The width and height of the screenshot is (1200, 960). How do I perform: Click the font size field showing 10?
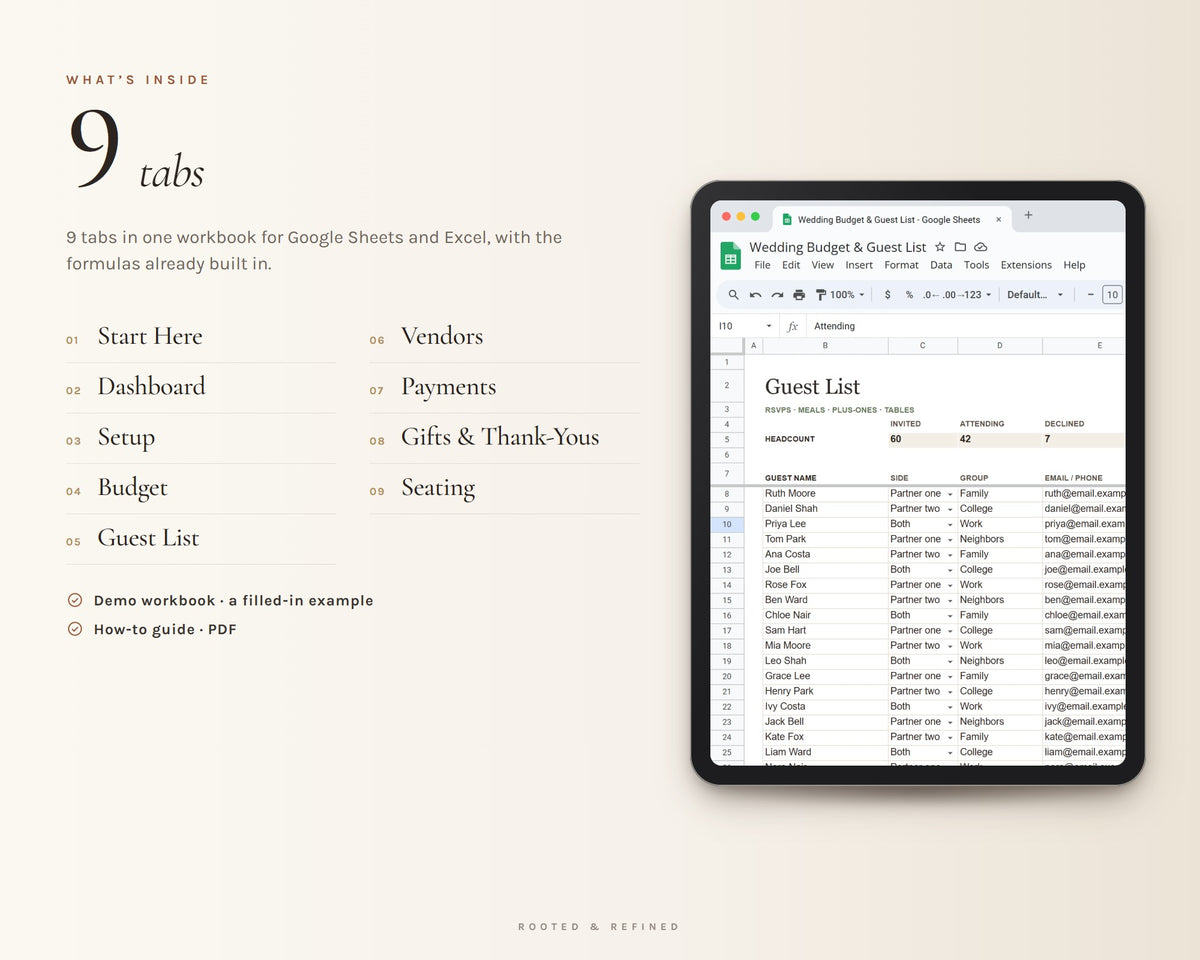click(1112, 295)
